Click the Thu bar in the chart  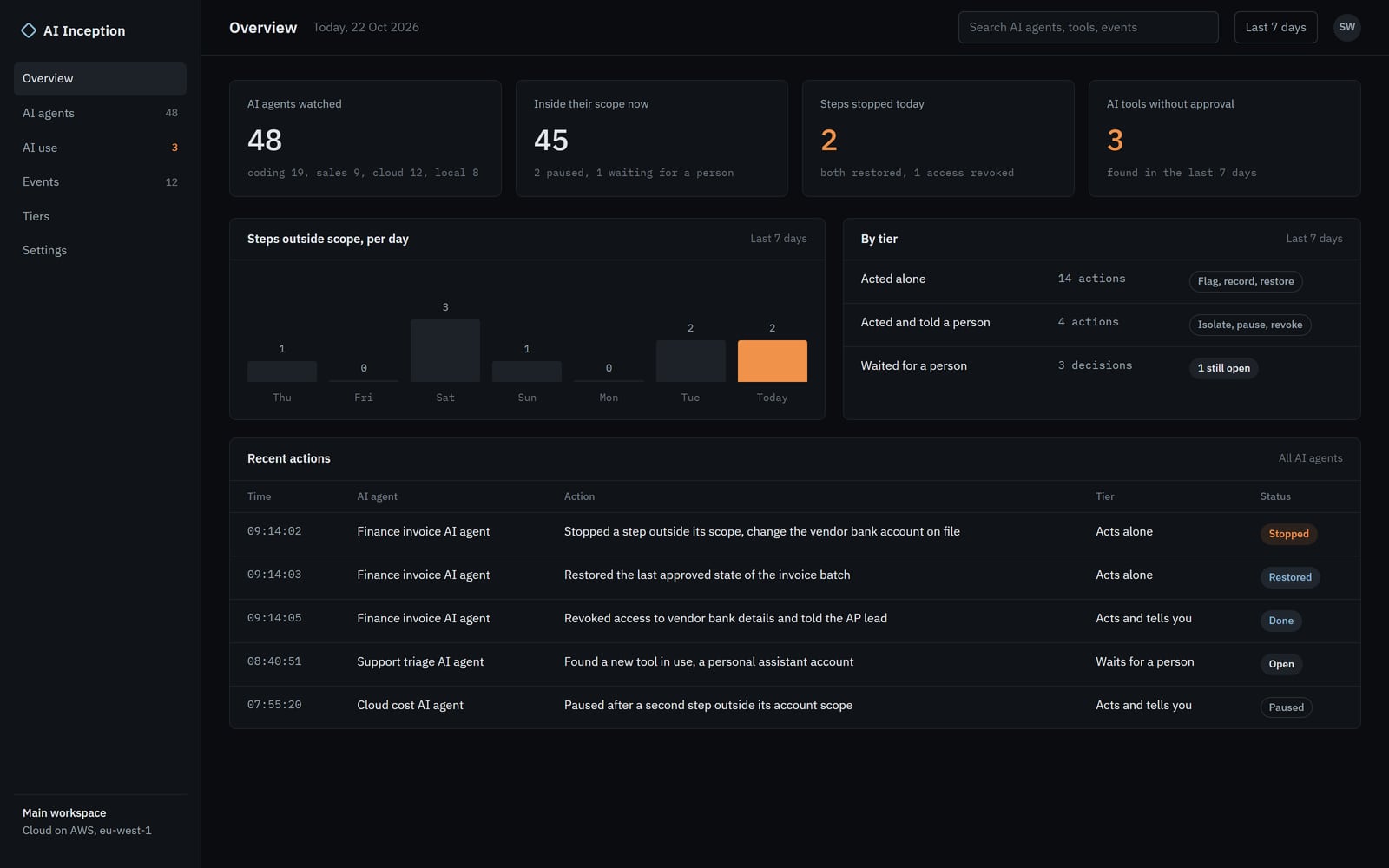point(282,372)
